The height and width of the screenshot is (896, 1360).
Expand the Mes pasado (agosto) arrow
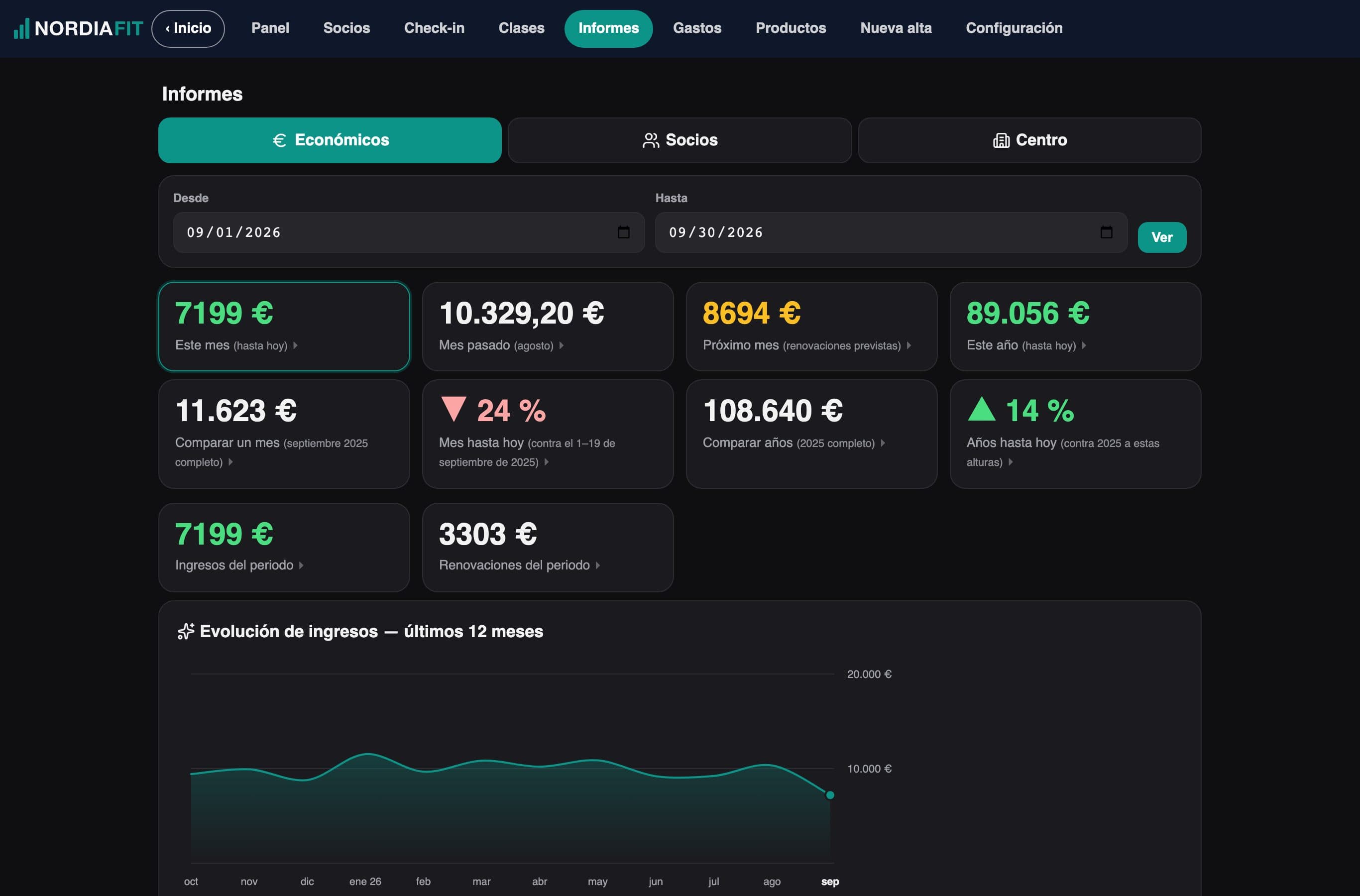pyautogui.click(x=562, y=346)
